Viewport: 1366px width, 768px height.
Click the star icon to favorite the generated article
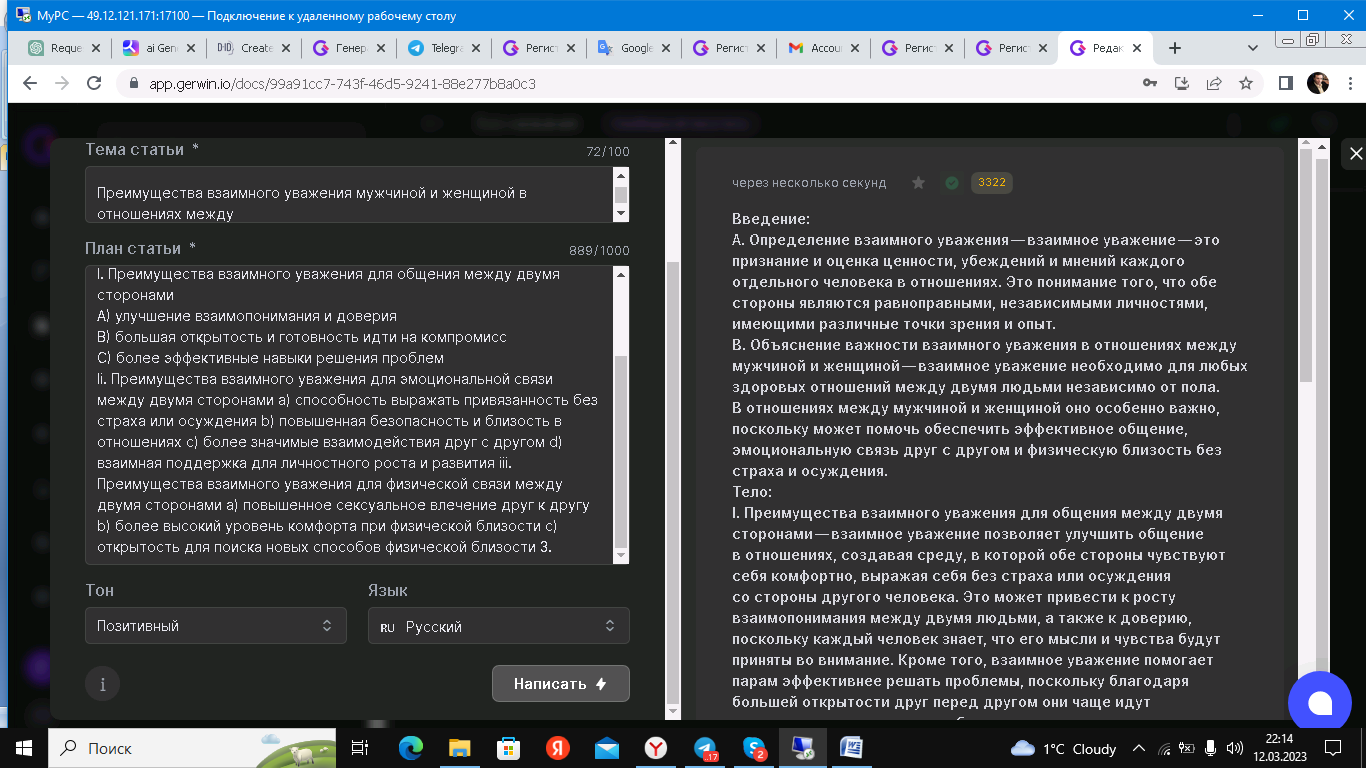tap(917, 182)
